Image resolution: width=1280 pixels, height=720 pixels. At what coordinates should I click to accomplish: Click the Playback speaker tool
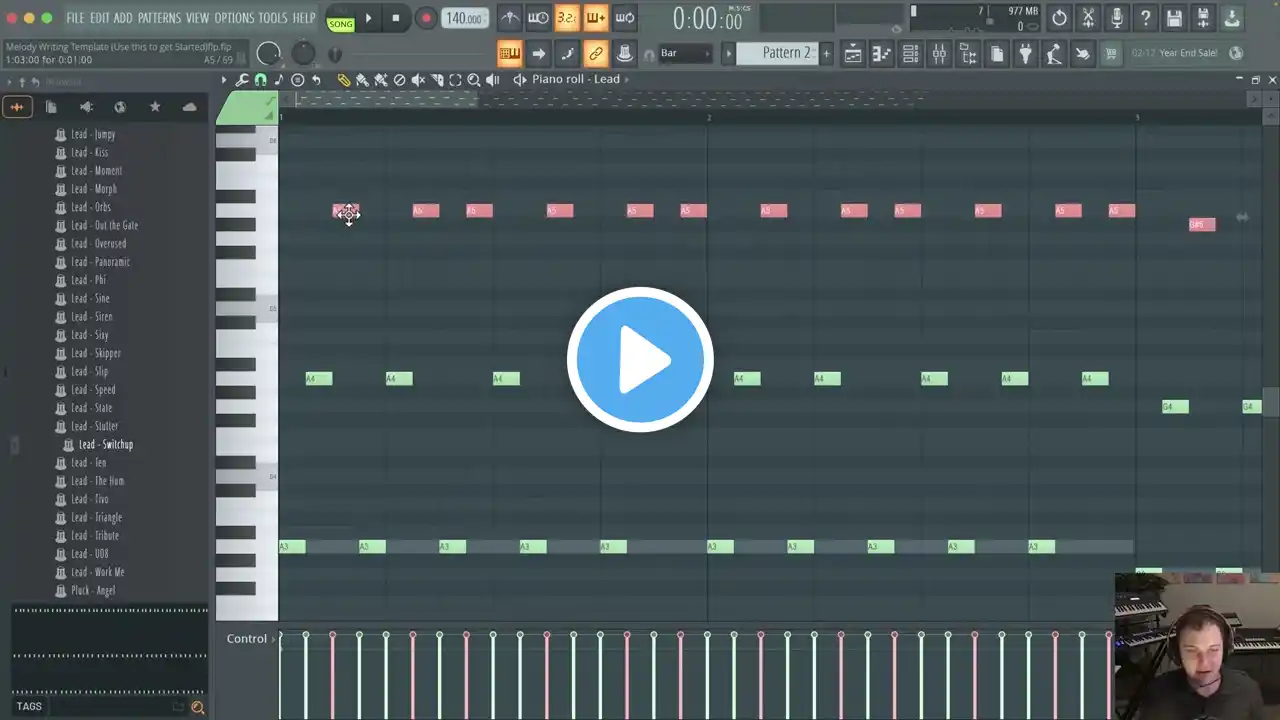[x=492, y=80]
